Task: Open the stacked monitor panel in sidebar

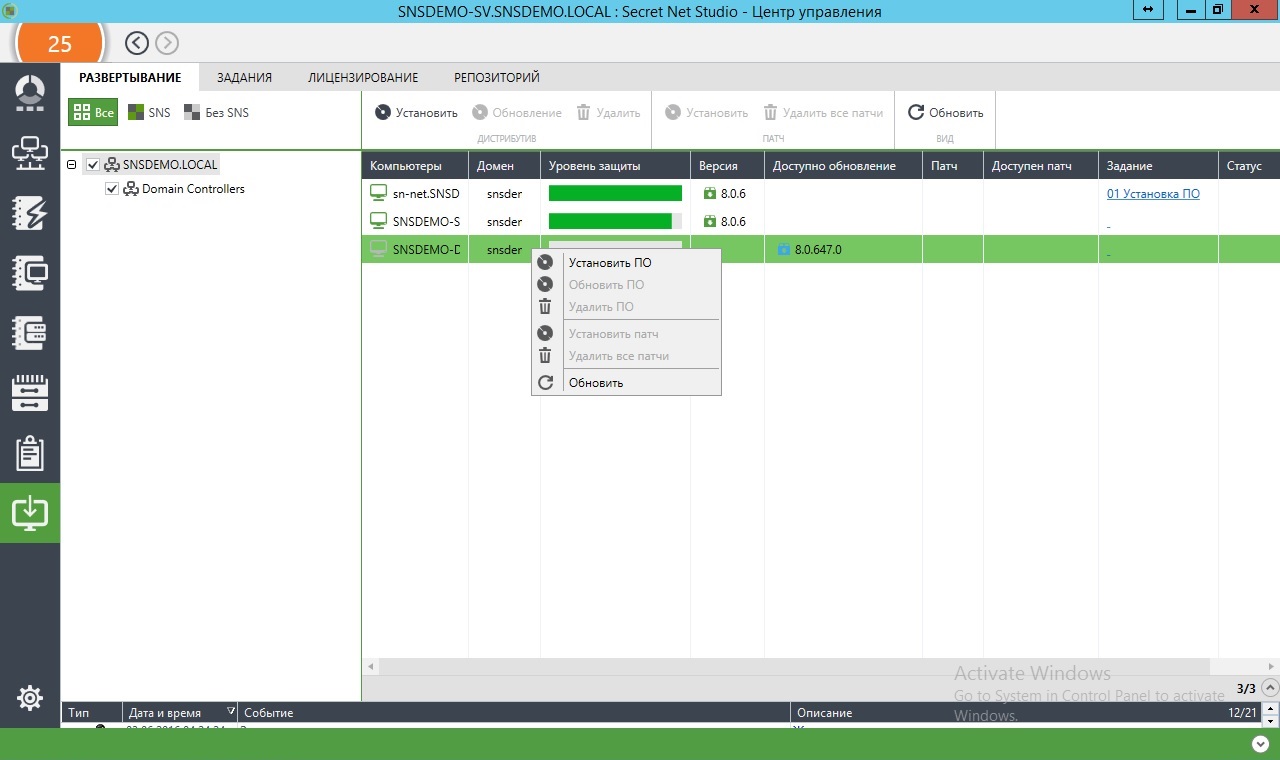Action: (x=30, y=273)
